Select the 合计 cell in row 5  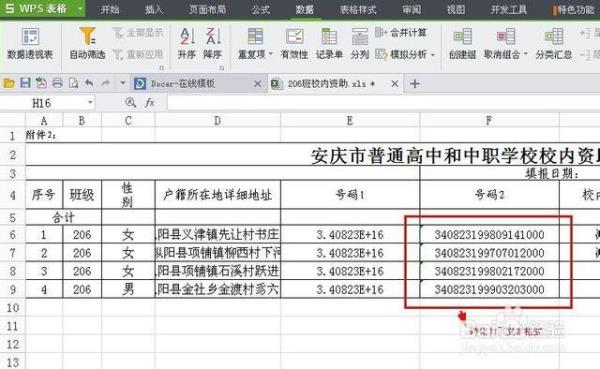[64, 217]
